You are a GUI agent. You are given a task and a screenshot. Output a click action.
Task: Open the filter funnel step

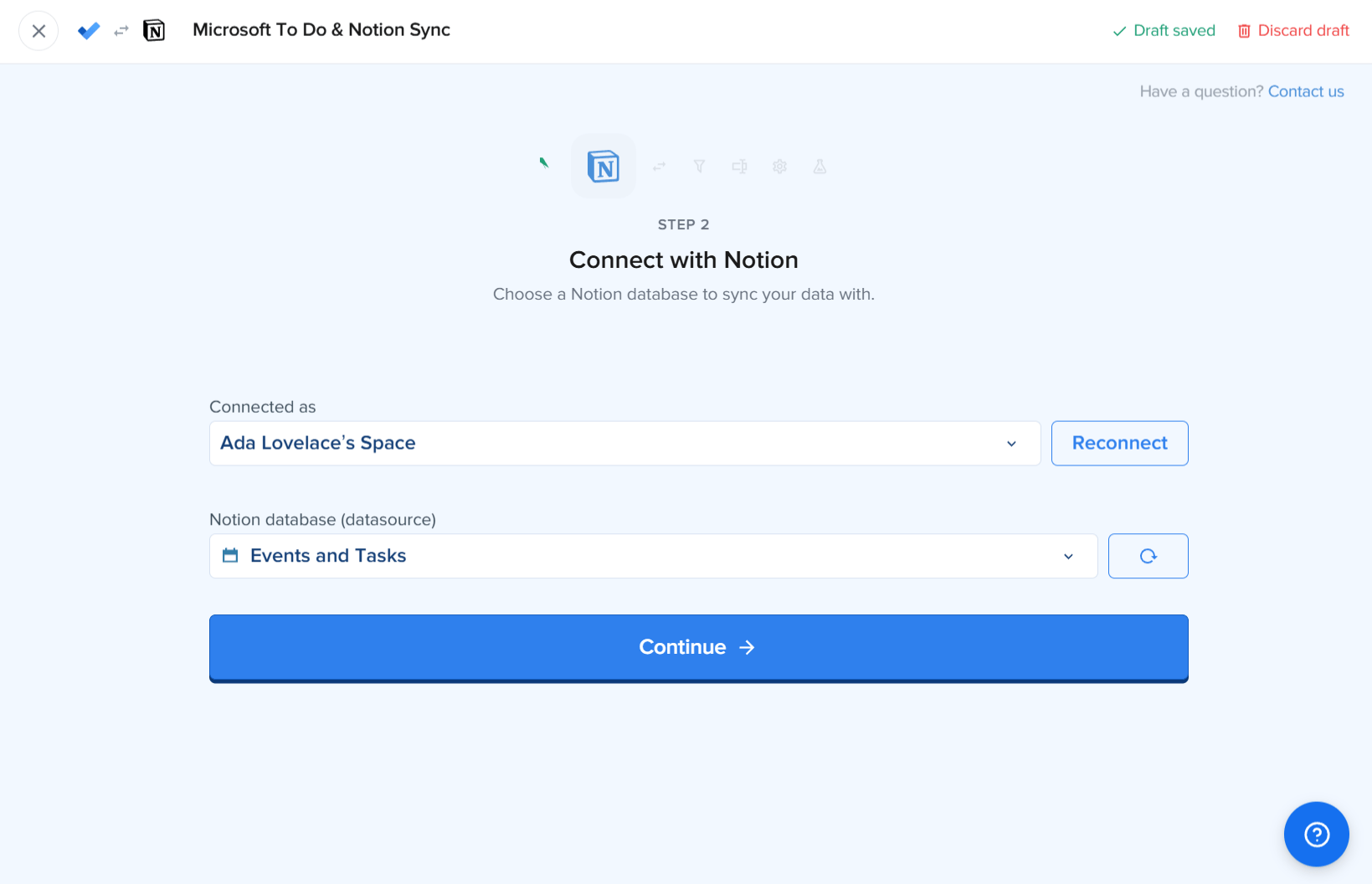pyautogui.click(x=700, y=167)
